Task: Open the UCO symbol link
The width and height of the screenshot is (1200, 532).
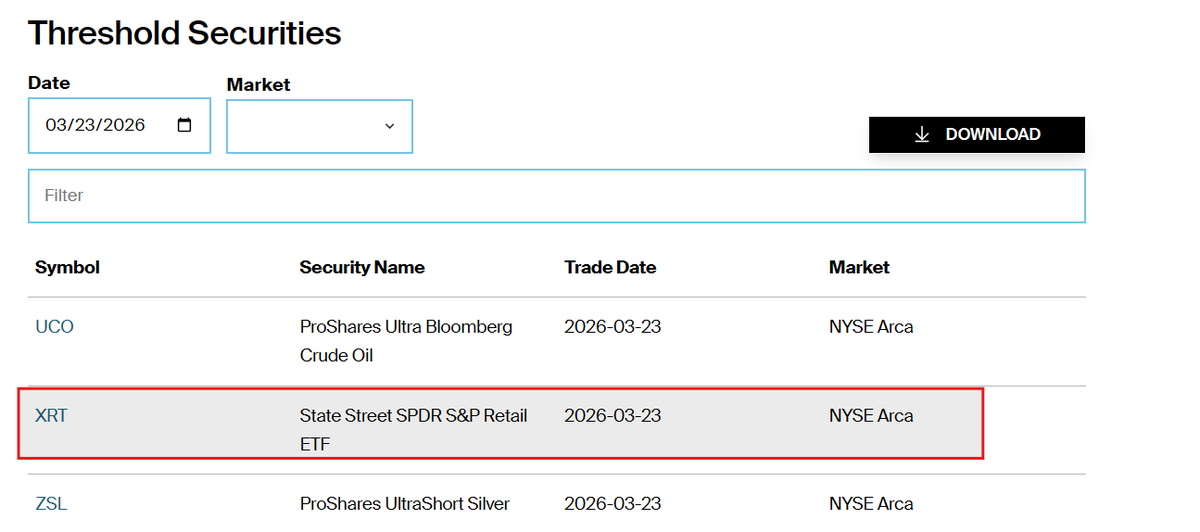Action: coord(54,327)
